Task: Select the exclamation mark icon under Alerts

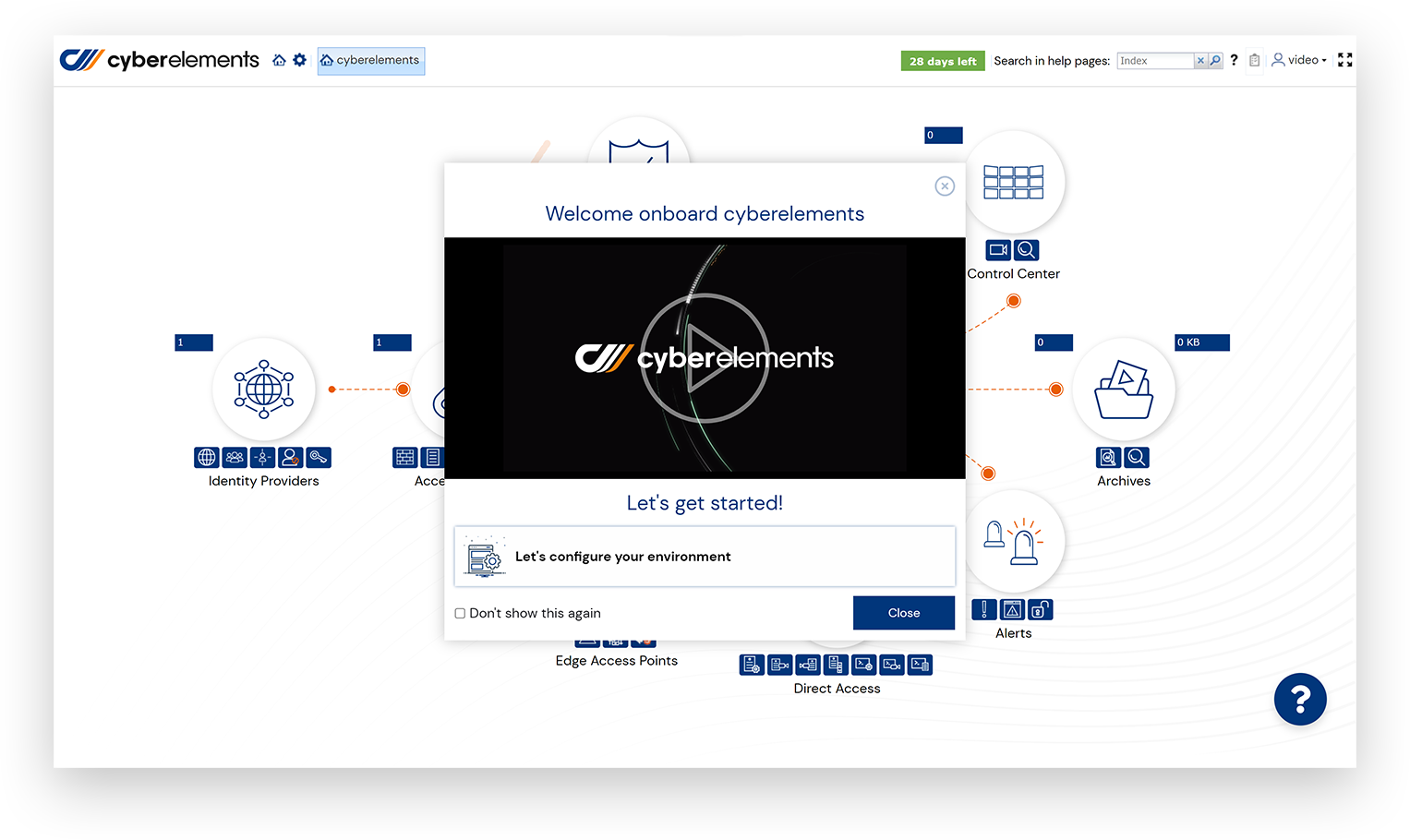Action: click(x=984, y=609)
